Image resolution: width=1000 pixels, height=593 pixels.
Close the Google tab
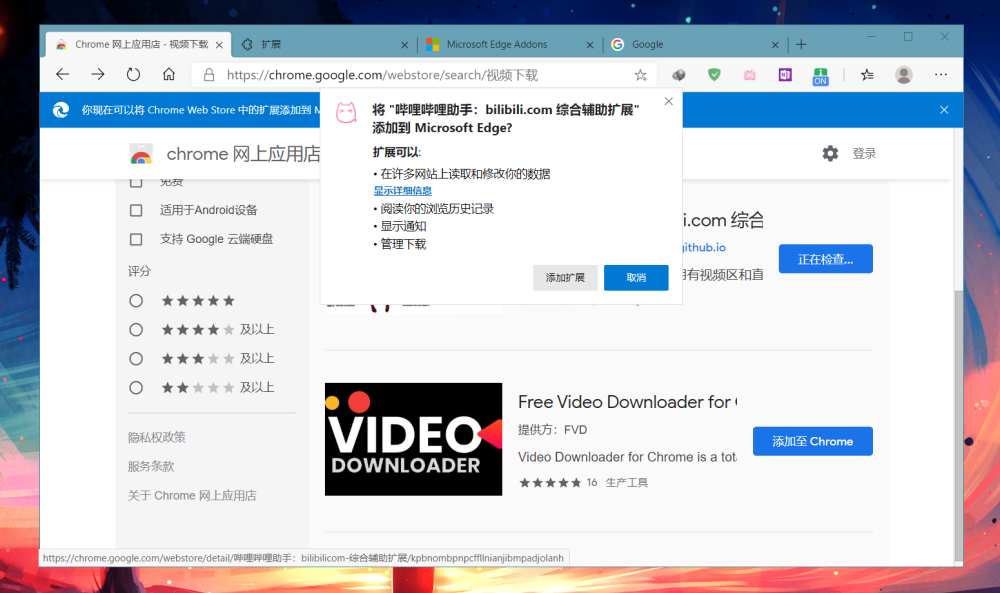point(775,45)
